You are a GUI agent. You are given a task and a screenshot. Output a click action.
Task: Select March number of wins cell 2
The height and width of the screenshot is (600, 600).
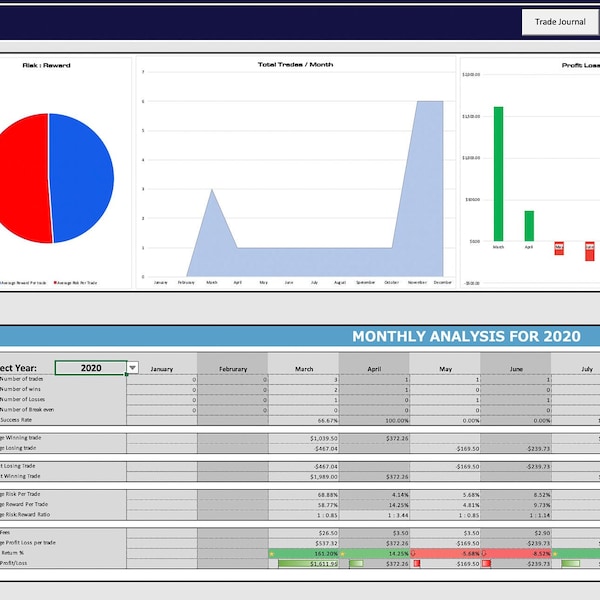point(304,390)
